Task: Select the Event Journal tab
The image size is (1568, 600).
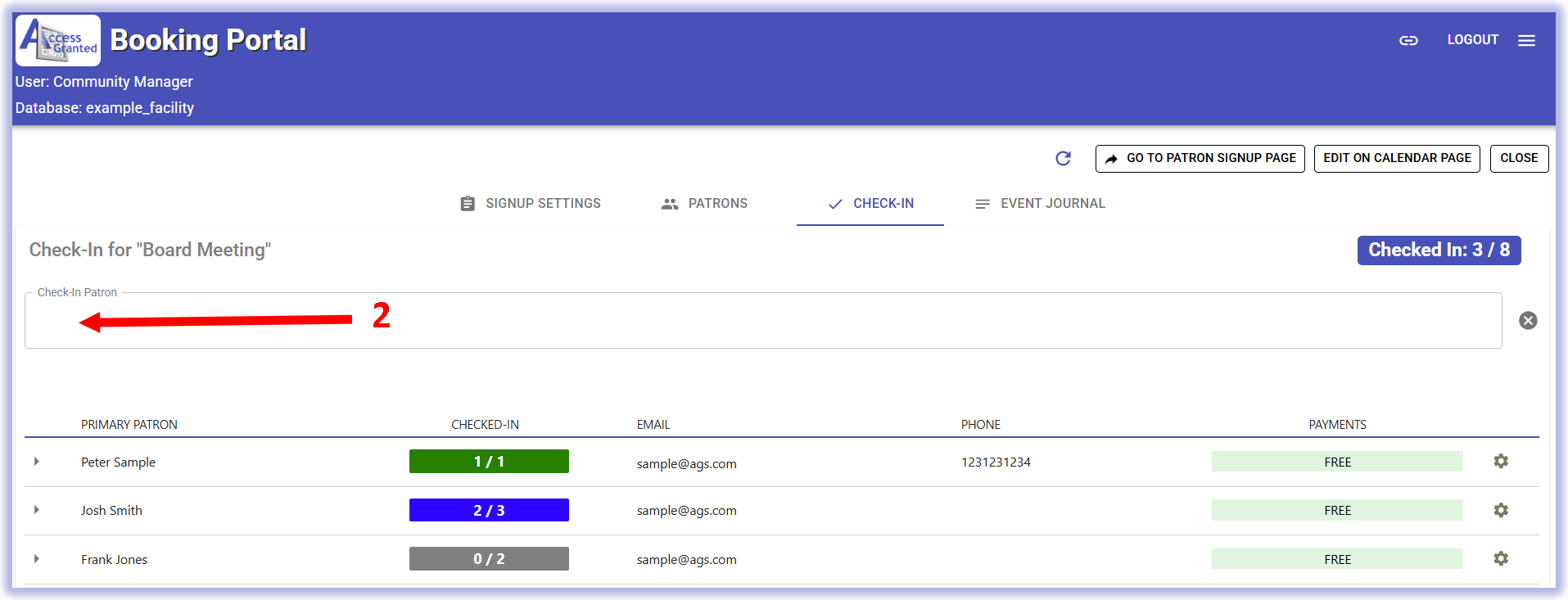Action: (x=1040, y=204)
